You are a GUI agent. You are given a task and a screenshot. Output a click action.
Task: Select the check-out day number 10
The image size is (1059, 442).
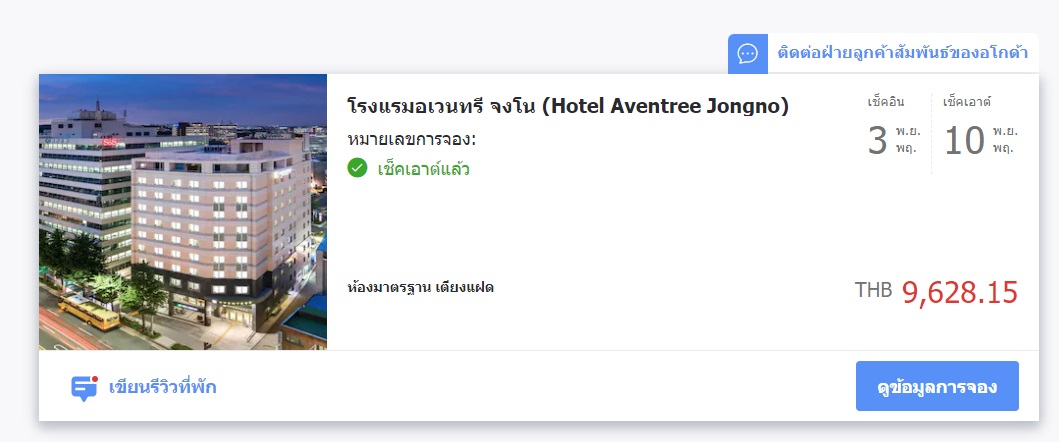964,141
